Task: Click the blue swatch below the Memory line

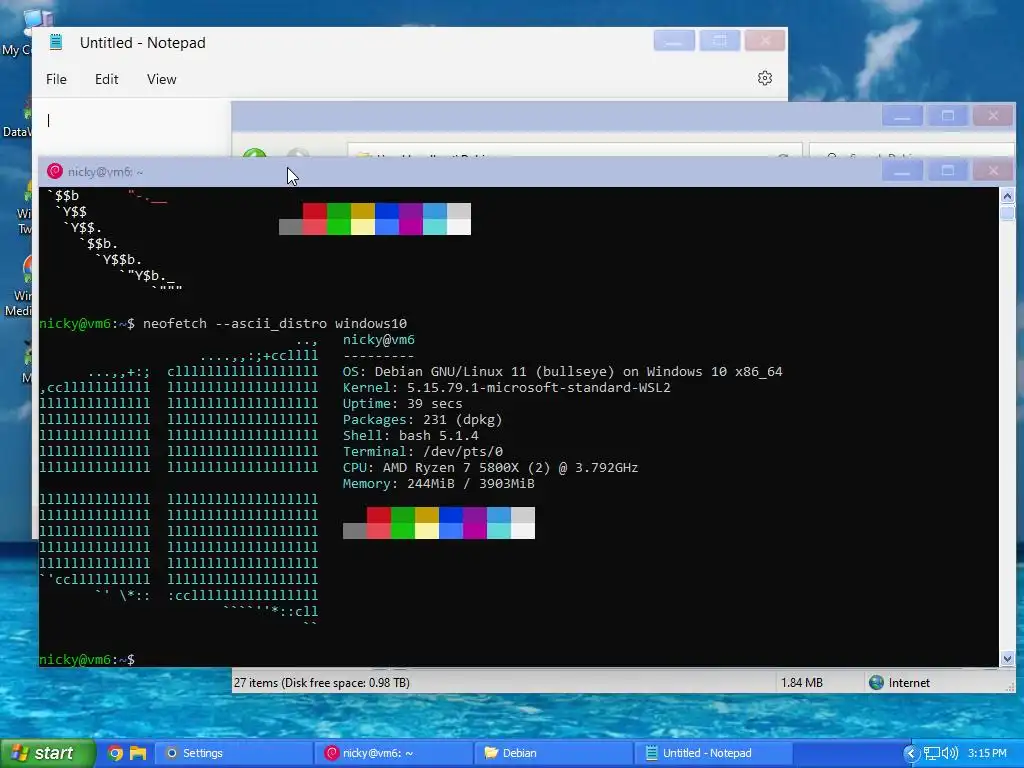Action: pyautogui.click(x=451, y=515)
